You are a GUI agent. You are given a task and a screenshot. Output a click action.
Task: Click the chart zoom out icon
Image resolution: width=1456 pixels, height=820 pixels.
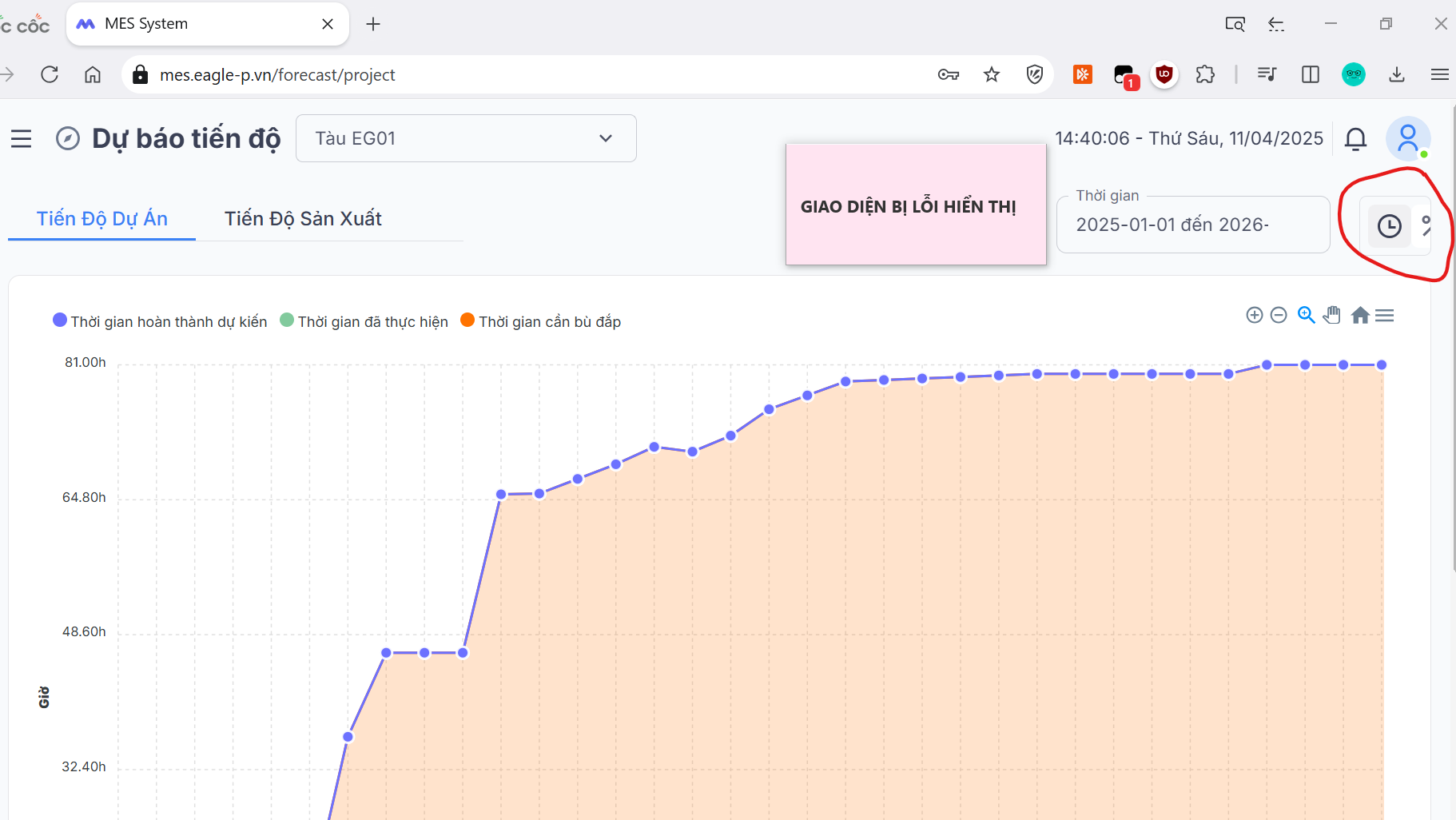[1279, 316]
